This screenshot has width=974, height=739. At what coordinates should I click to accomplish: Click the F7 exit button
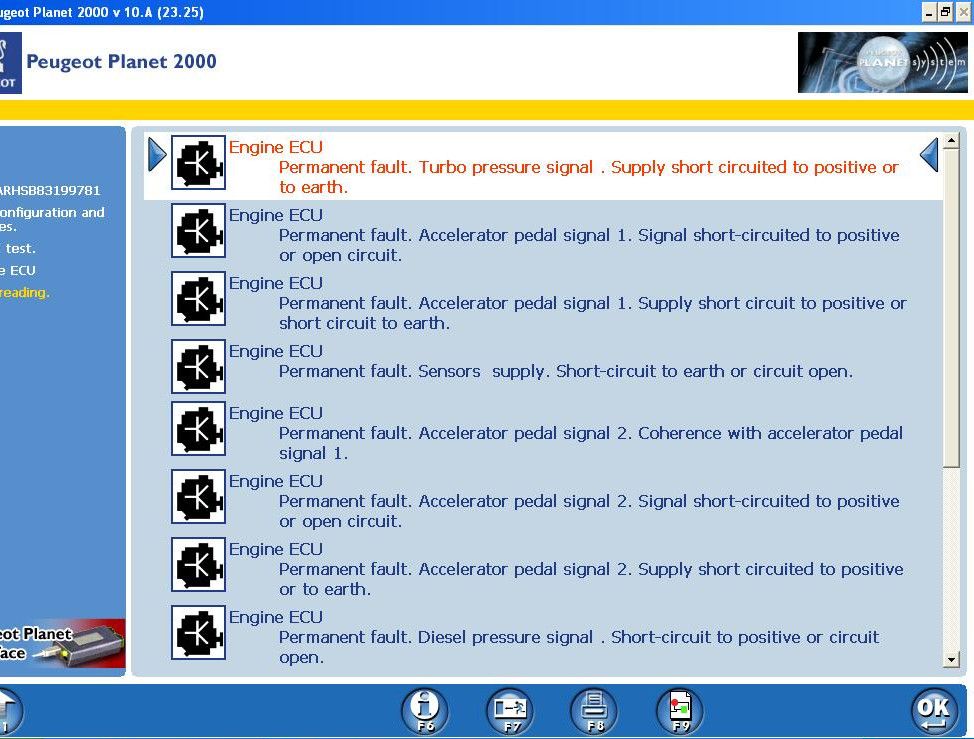point(510,711)
